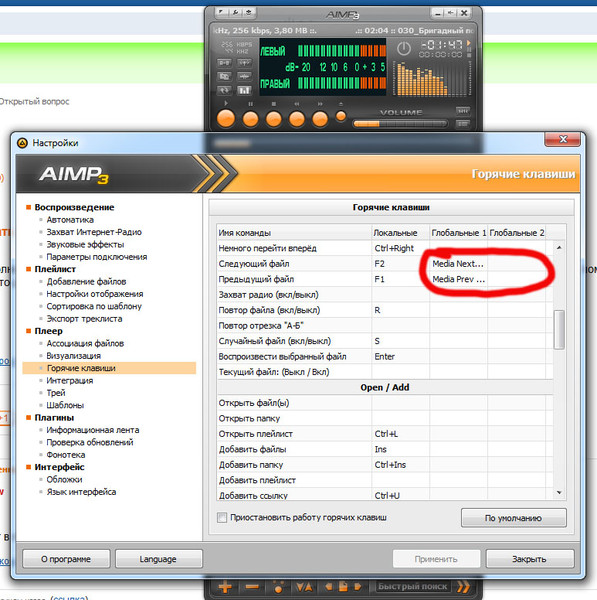
Task: Click the player power icon
Action: 403,49
